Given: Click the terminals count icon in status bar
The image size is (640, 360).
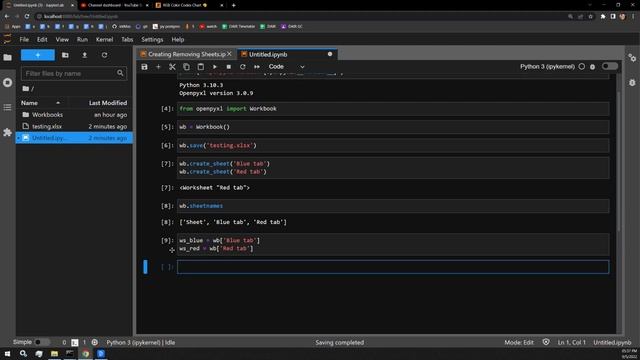Looking at the screenshot, I should pos(75,342).
